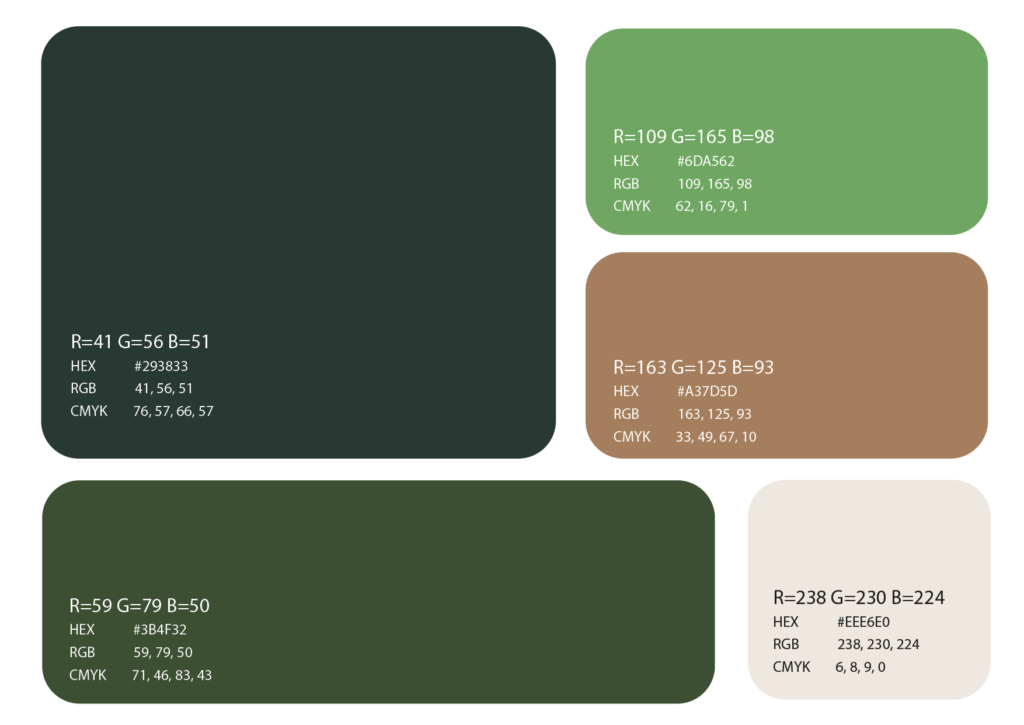Click the brown #A37D5D color swatch
Screen dimensions: 1024x725
[x=786, y=355]
